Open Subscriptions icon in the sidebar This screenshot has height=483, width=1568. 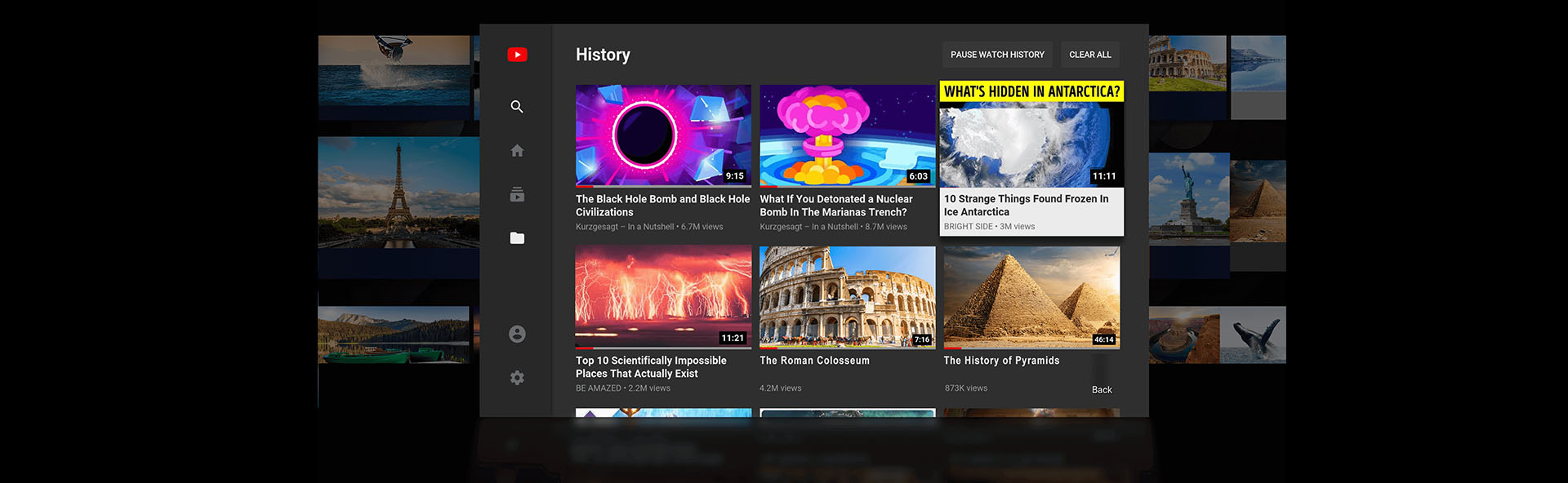(517, 194)
